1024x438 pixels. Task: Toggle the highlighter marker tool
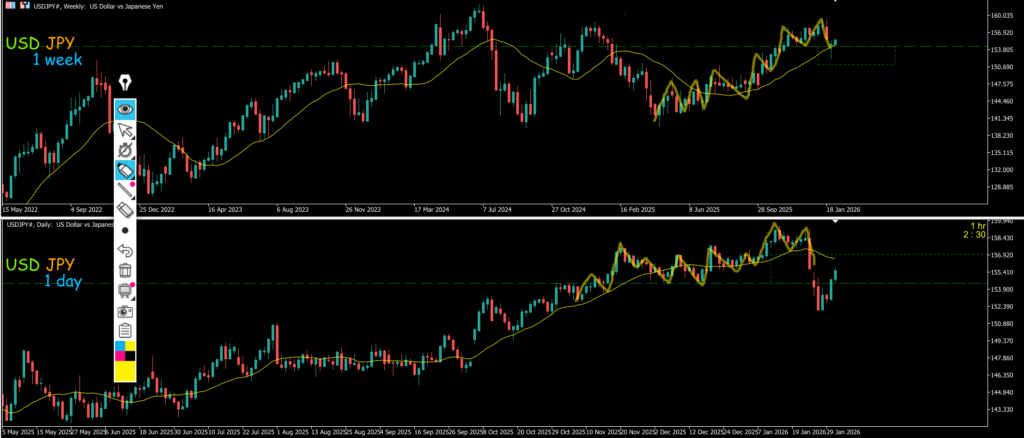[126, 170]
